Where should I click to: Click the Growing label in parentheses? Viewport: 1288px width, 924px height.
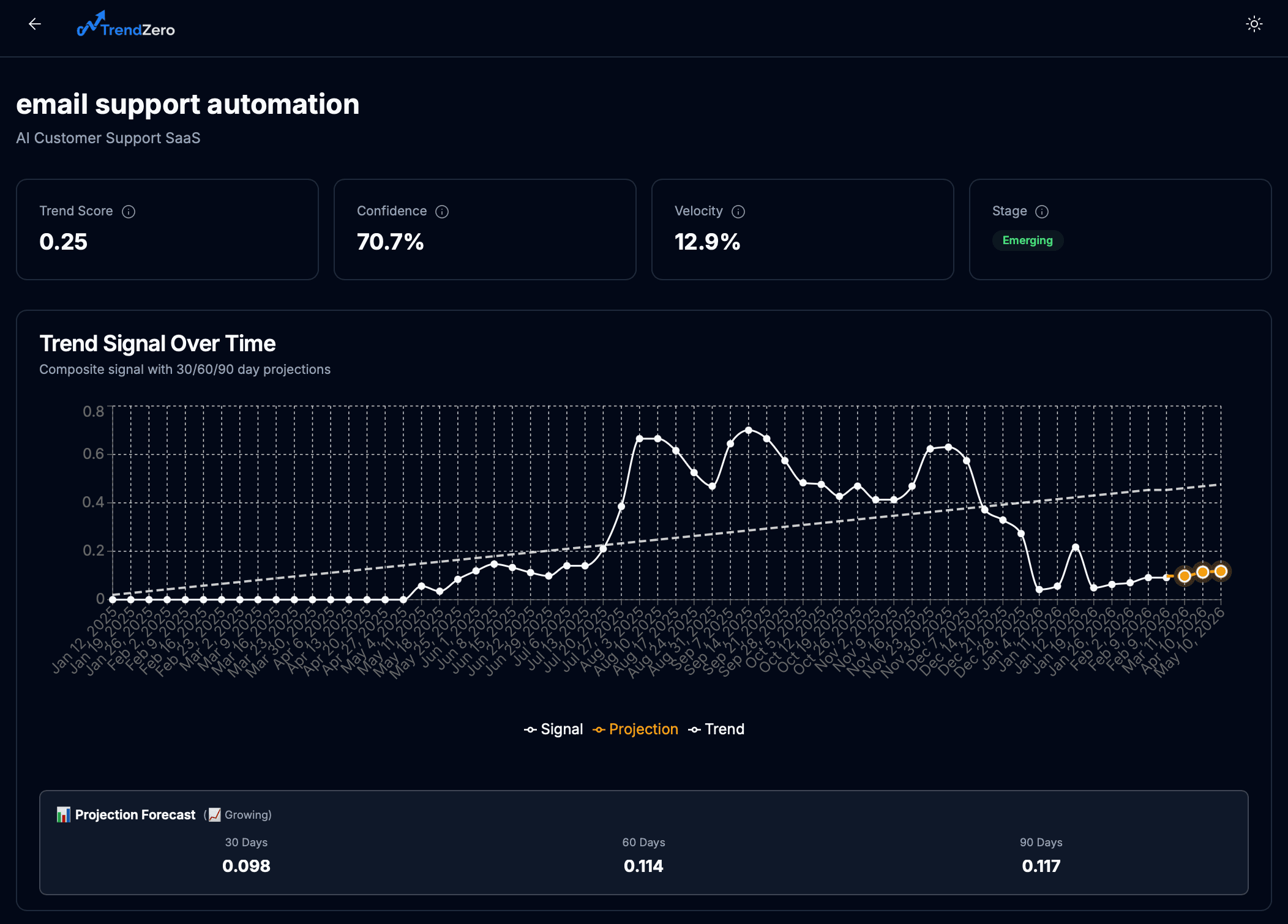pos(247,815)
